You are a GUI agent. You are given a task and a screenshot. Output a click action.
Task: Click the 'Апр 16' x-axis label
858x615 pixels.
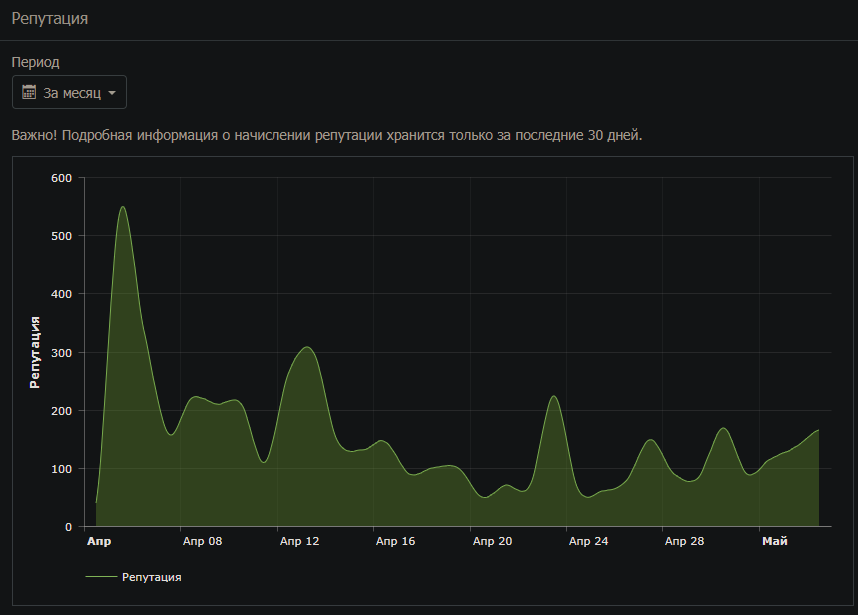395,541
